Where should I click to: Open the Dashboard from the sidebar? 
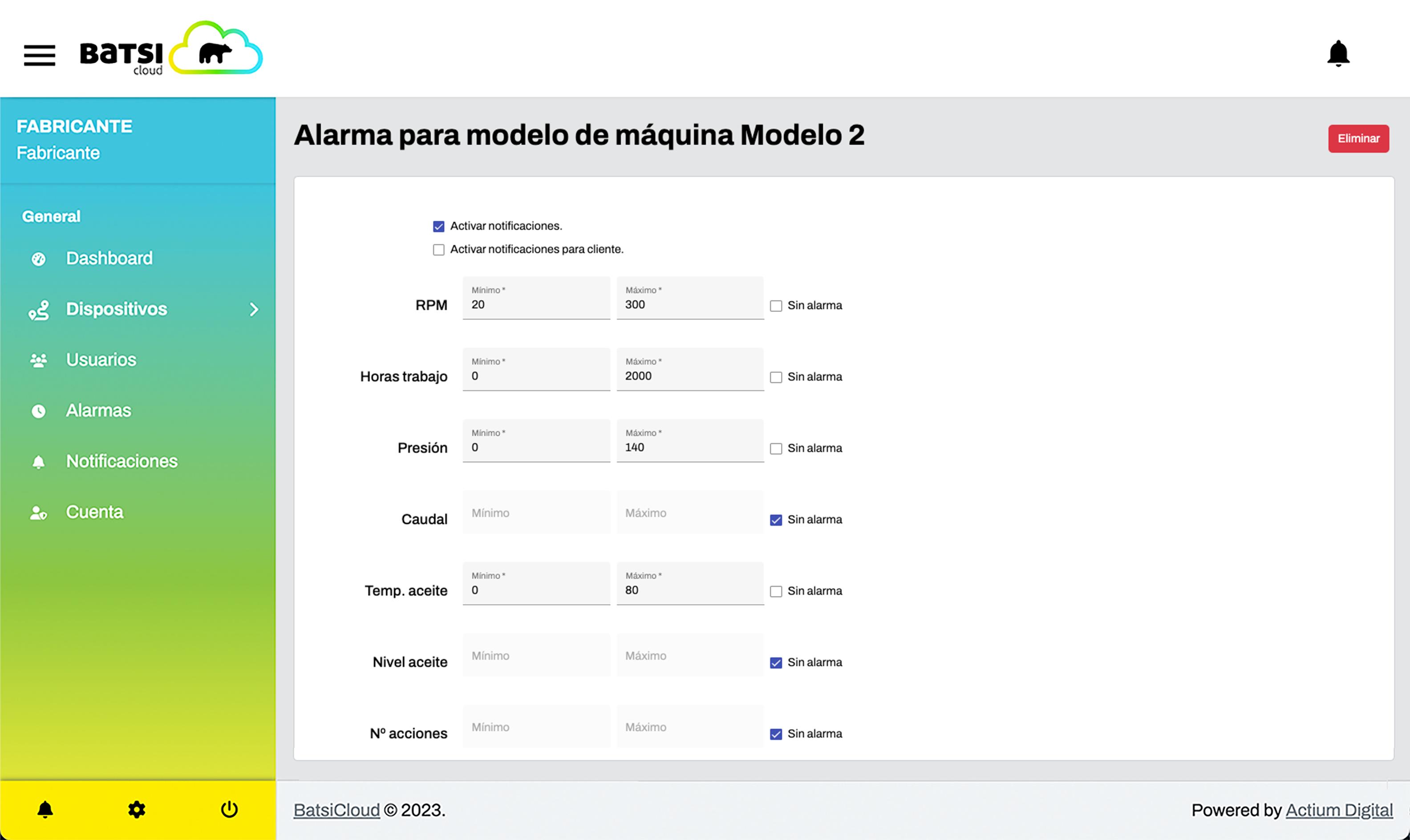(109, 258)
